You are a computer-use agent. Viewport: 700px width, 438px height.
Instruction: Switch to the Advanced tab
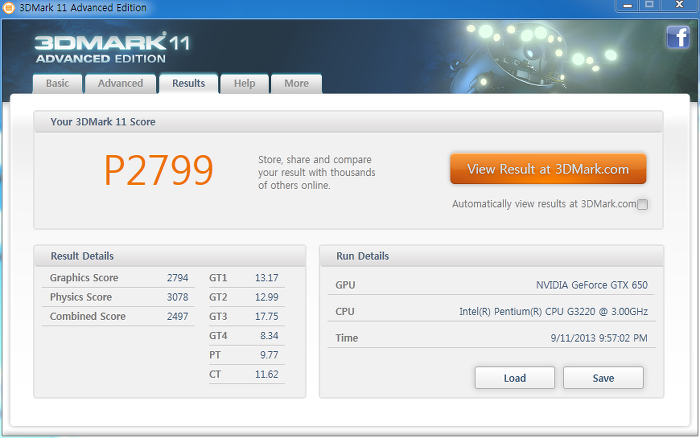pos(121,83)
